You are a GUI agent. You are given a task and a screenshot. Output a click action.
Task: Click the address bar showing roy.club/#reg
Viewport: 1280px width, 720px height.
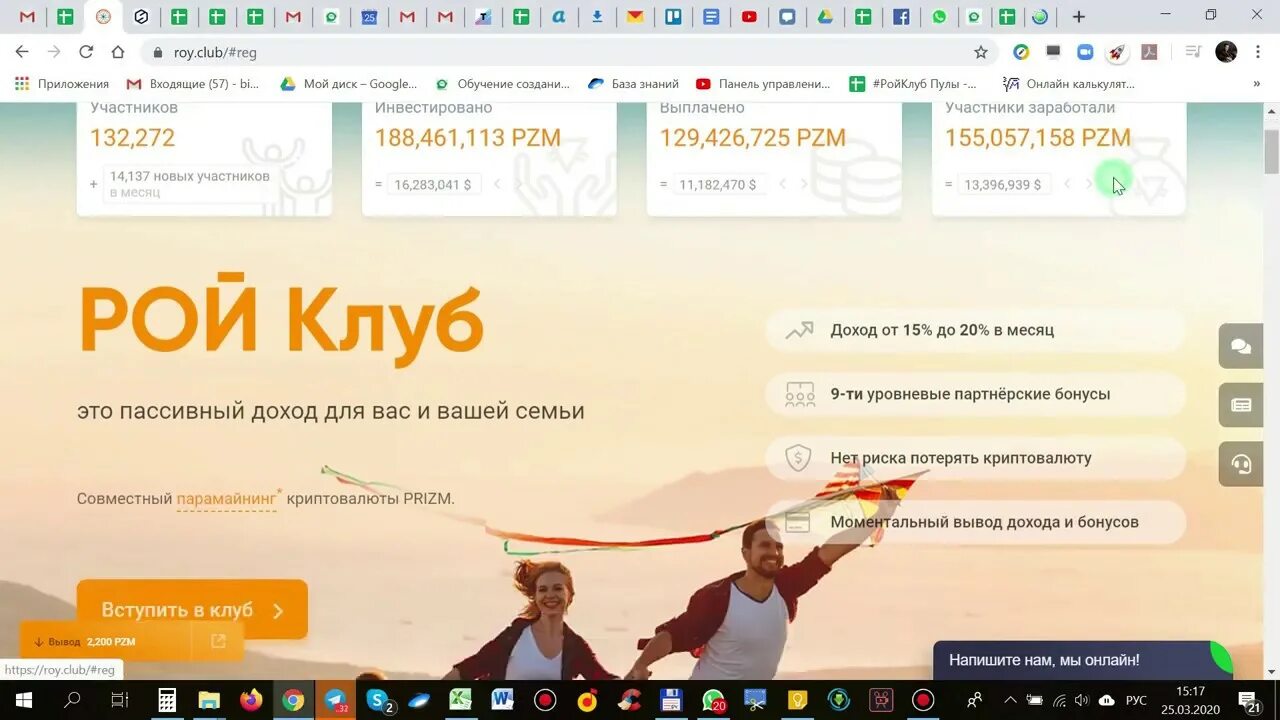tap(560, 52)
